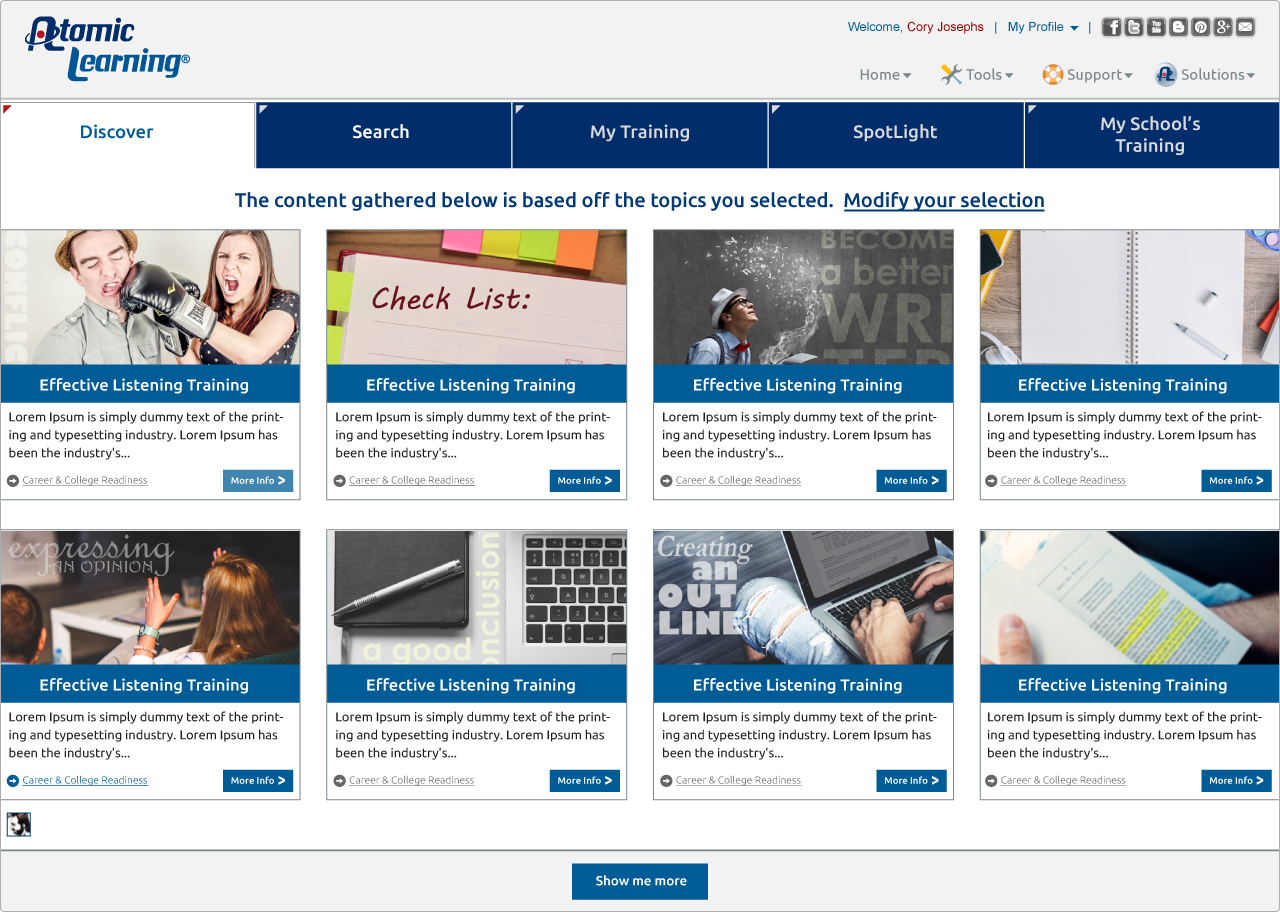Expand the Home dropdown menu

885,75
